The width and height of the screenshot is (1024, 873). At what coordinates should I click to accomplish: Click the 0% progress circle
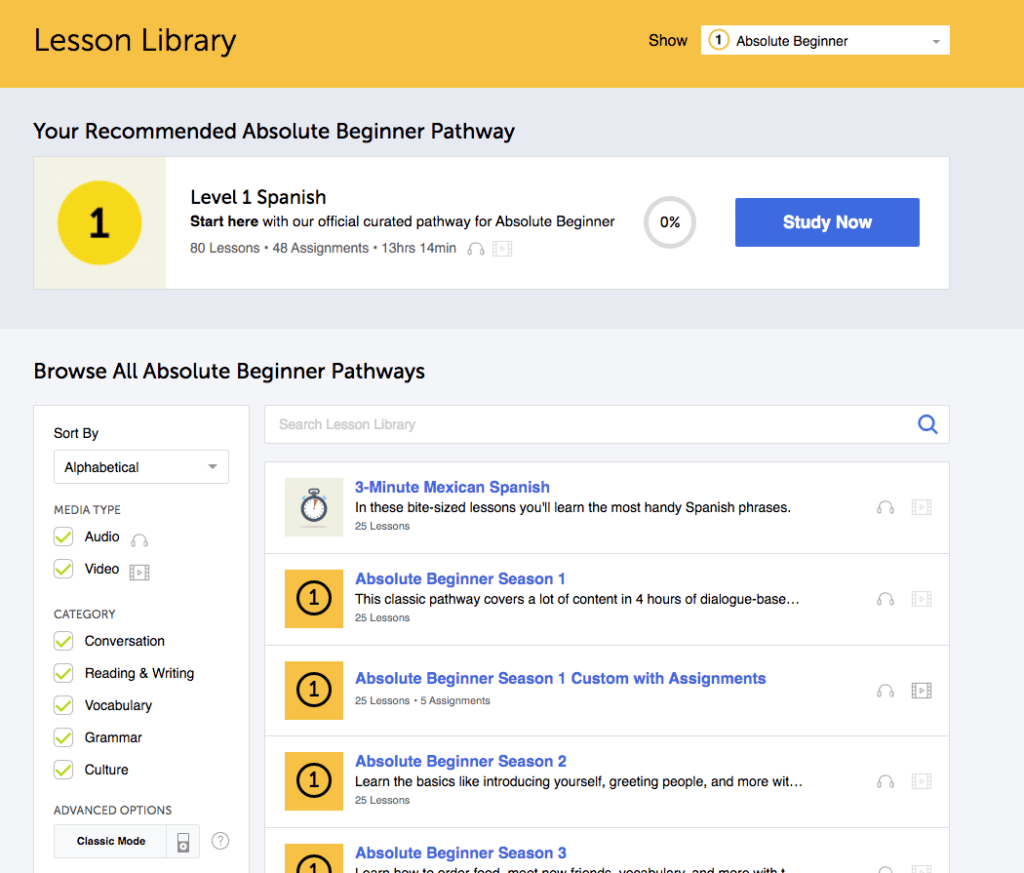(x=669, y=222)
